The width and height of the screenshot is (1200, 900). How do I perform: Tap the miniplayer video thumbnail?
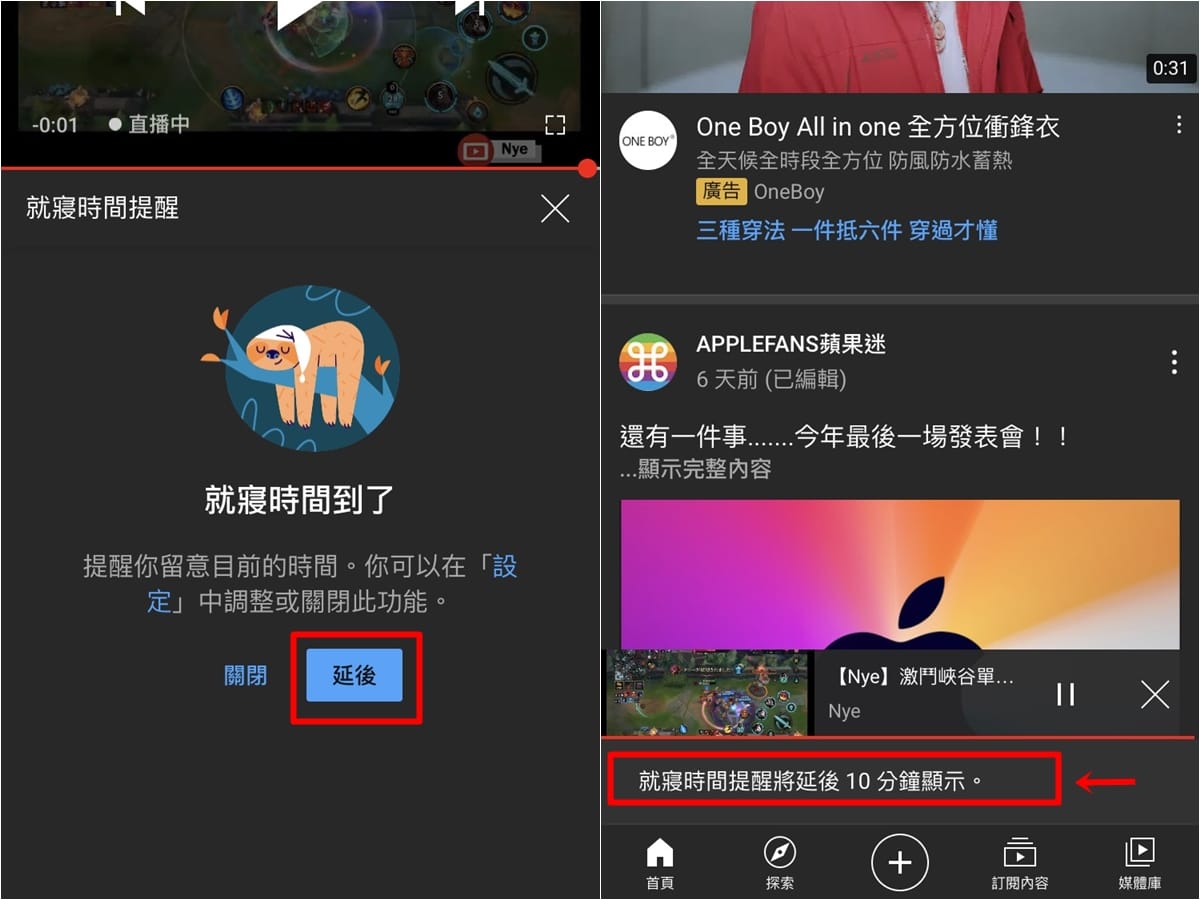click(708, 693)
